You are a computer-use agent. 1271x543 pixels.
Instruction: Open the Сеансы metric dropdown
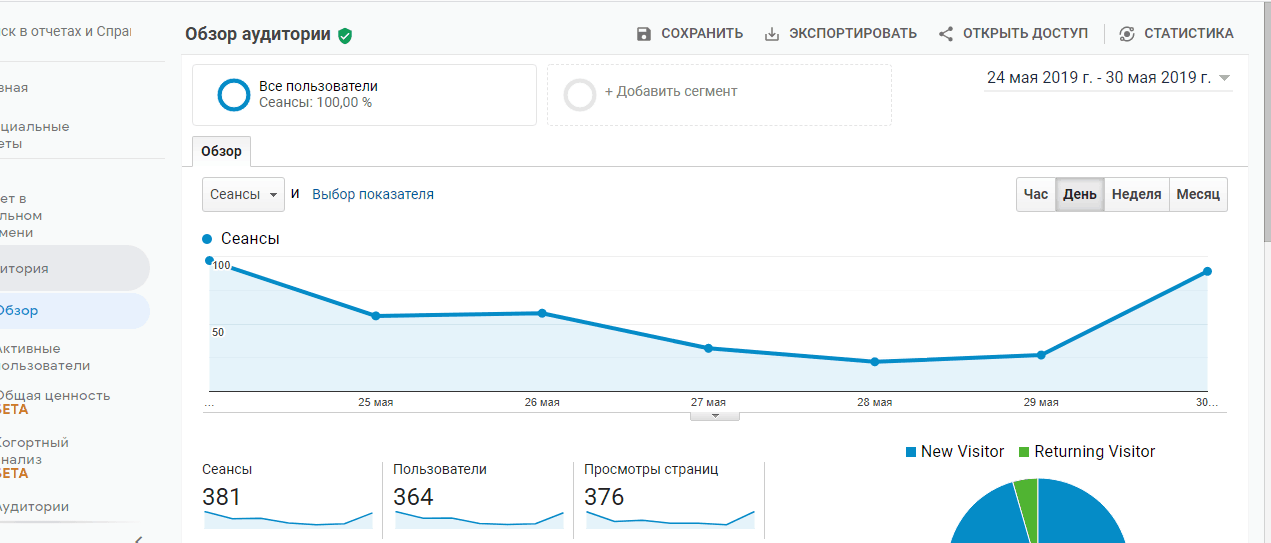[243, 194]
